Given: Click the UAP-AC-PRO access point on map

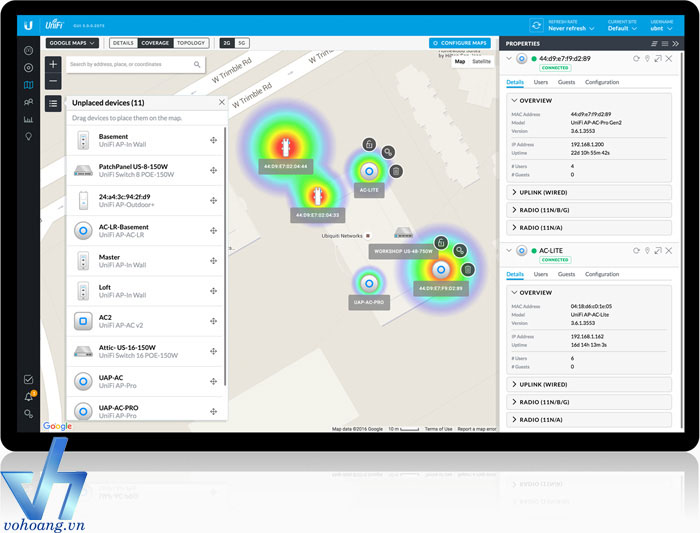Looking at the screenshot, I should [369, 283].
